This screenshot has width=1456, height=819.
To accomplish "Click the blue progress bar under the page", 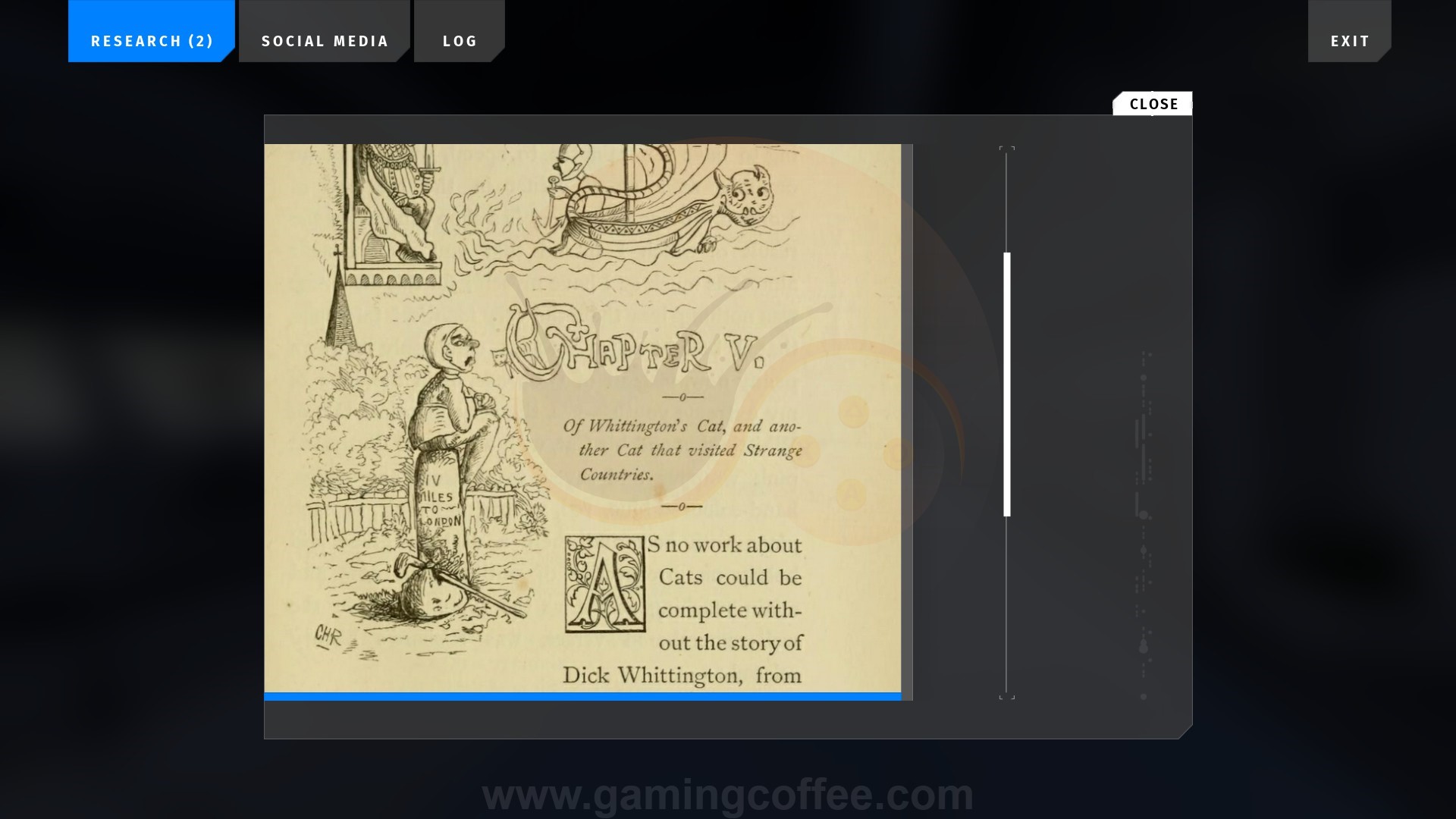I will click(582, 696).
